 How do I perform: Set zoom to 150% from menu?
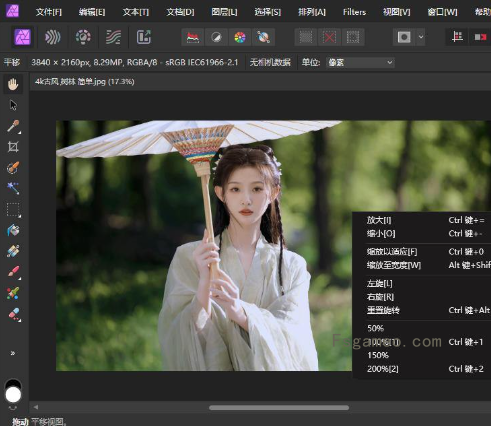coord(422,355)
